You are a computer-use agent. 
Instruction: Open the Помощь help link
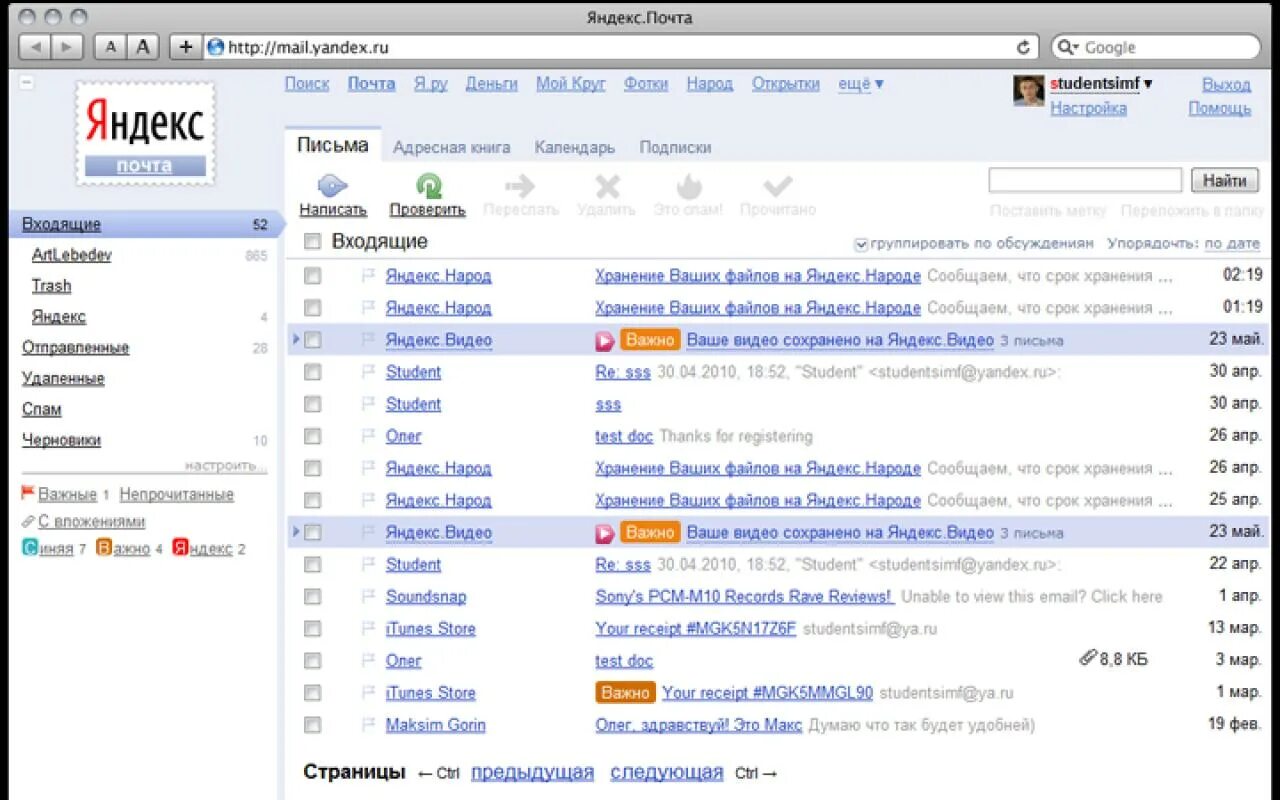[x=1220, y=108]
